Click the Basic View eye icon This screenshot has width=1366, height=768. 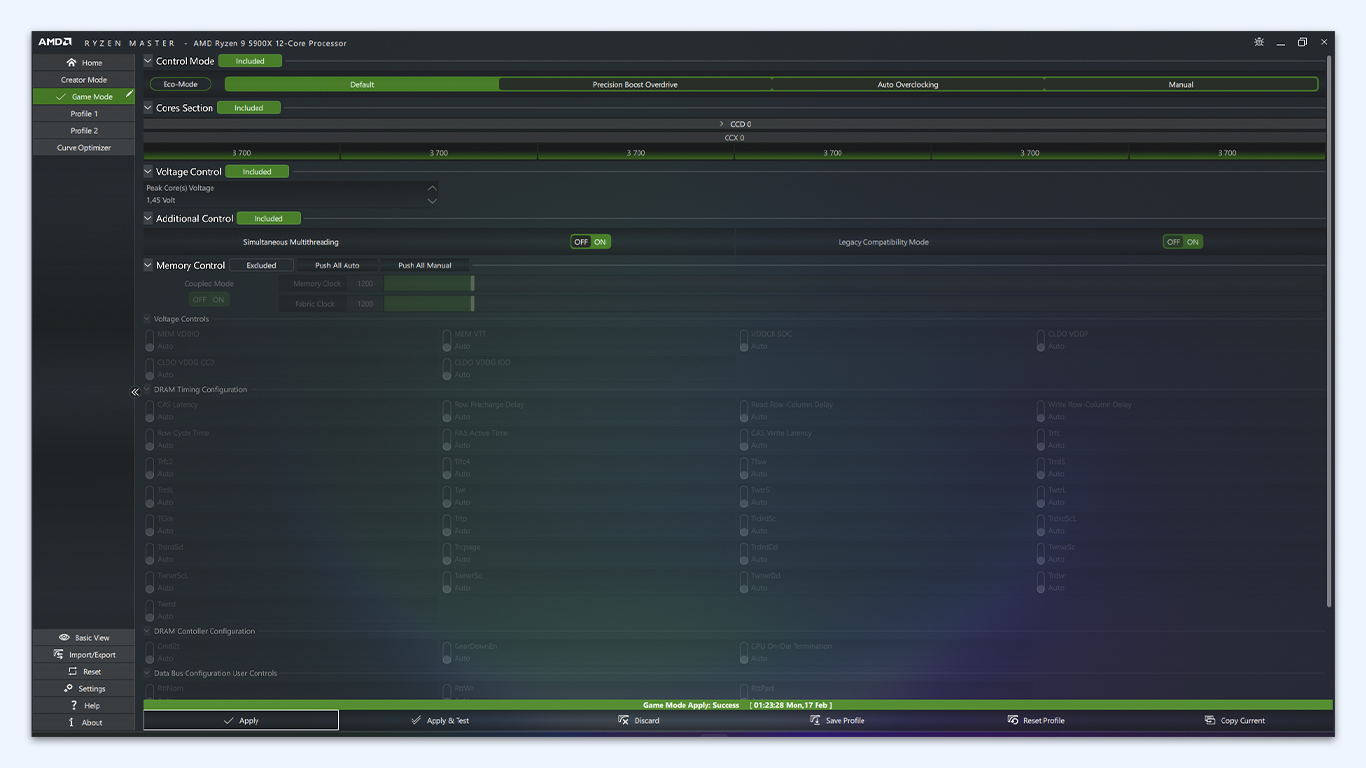(x=64, y=637)
